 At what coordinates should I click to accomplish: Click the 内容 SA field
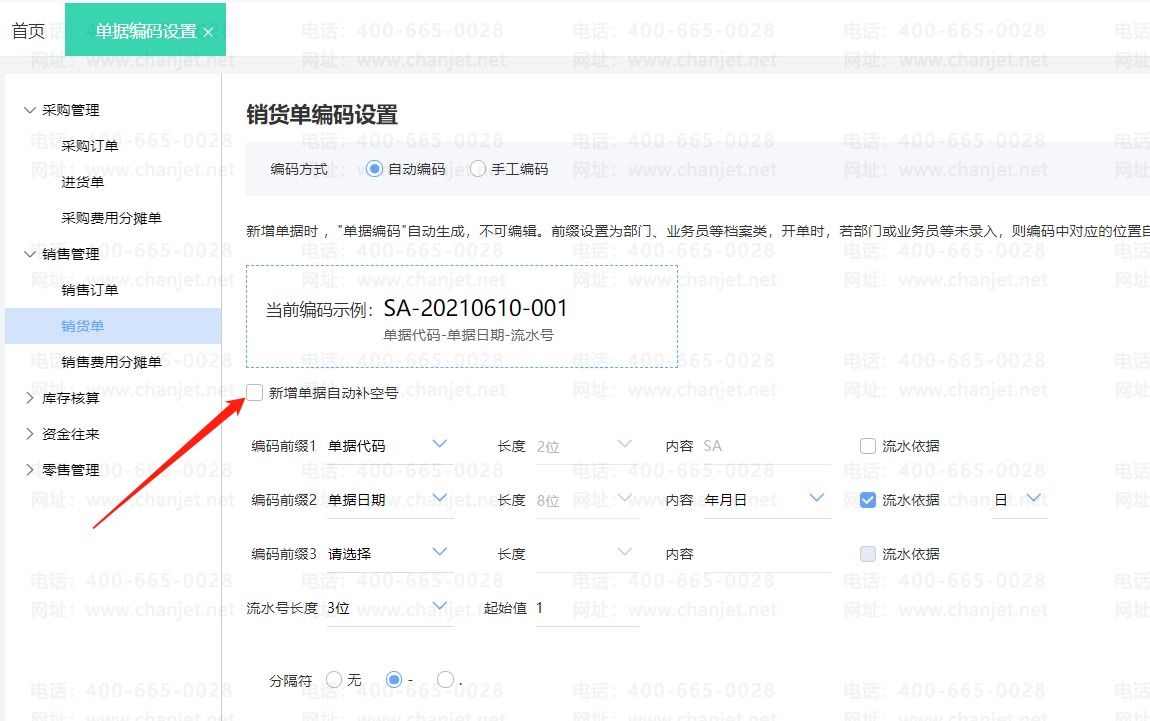click(766, 446)
